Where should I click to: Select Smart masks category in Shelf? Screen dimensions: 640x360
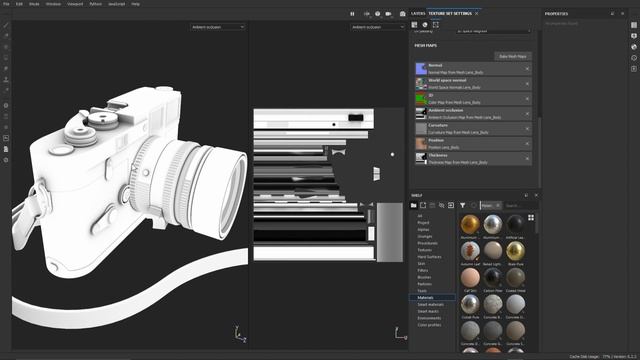428,311
